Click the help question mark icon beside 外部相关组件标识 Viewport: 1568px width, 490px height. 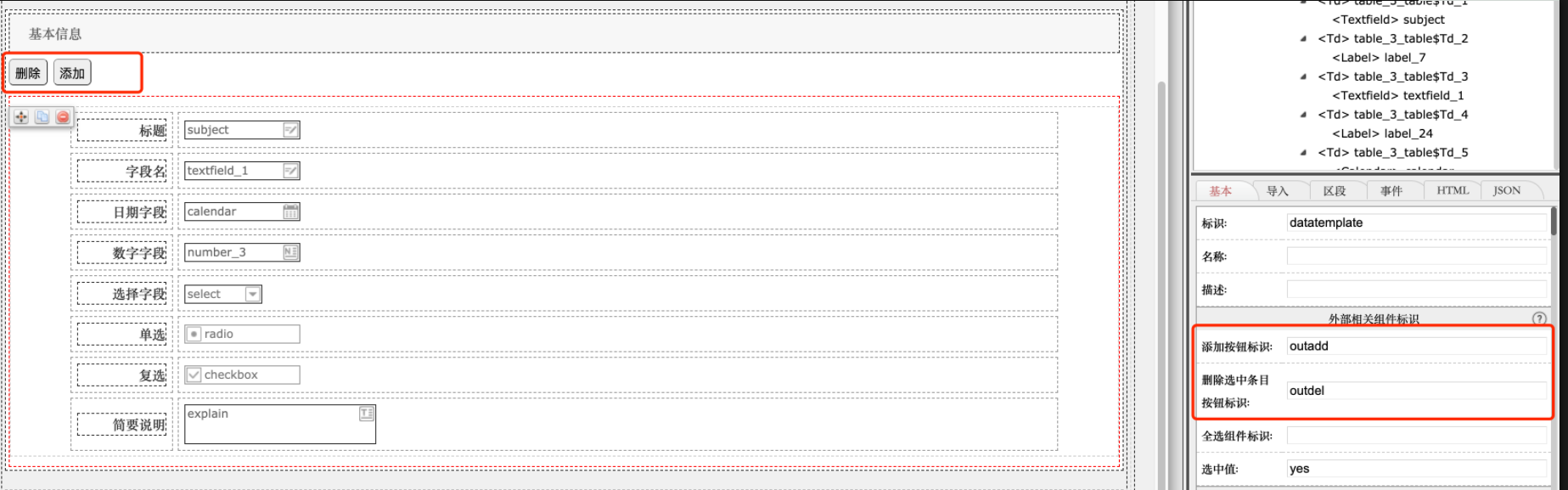coord(1539,318)
